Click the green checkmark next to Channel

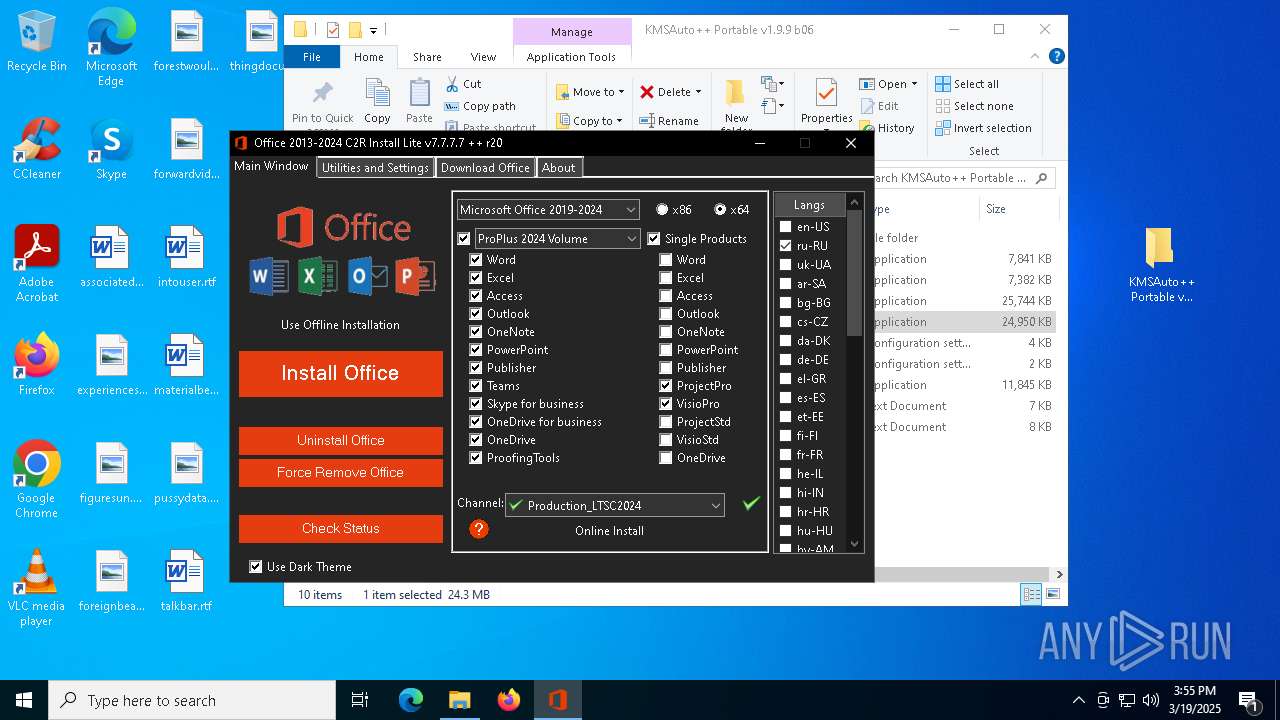pyautogui.click(x=751, y=503)
